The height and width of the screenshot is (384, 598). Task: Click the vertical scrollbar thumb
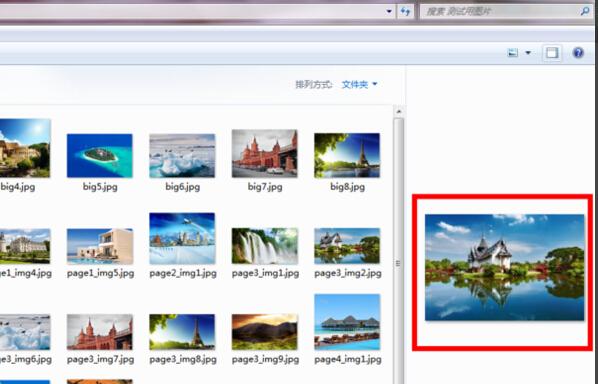[x=399, y=263]
